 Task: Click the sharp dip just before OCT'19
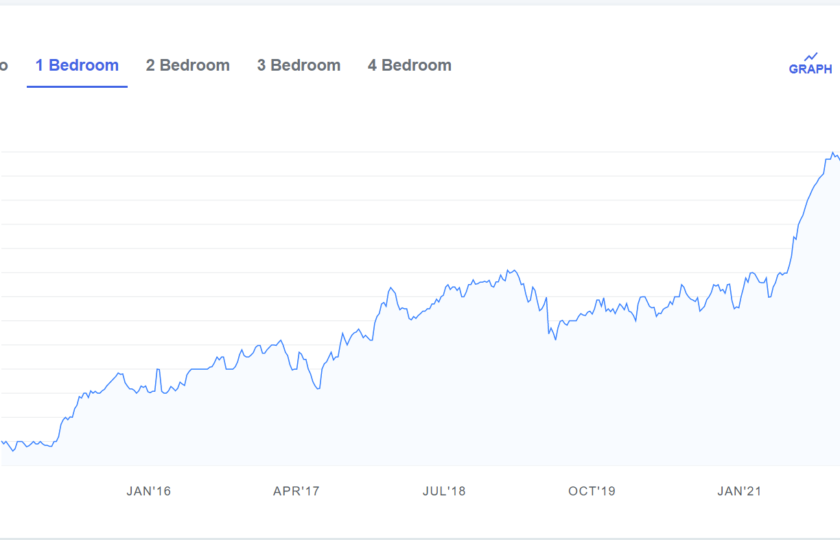pyautogui.click(x=556, y=339)
